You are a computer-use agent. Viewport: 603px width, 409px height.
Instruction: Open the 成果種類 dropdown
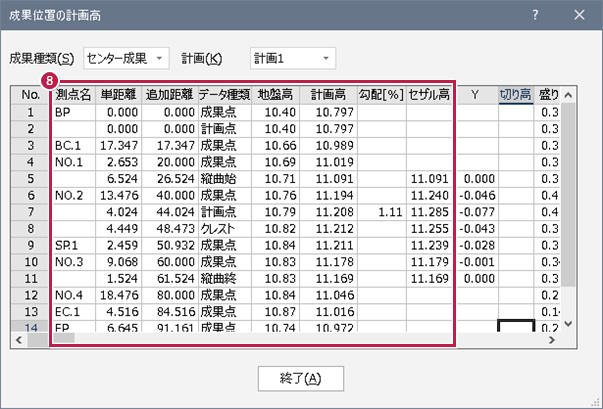[x=127, y=58]
